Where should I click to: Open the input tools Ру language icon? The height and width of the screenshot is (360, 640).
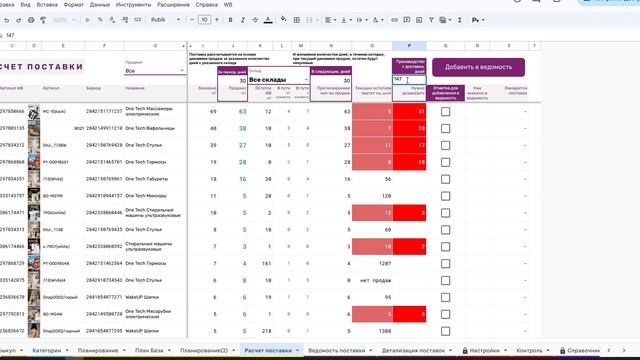(478, 20)
